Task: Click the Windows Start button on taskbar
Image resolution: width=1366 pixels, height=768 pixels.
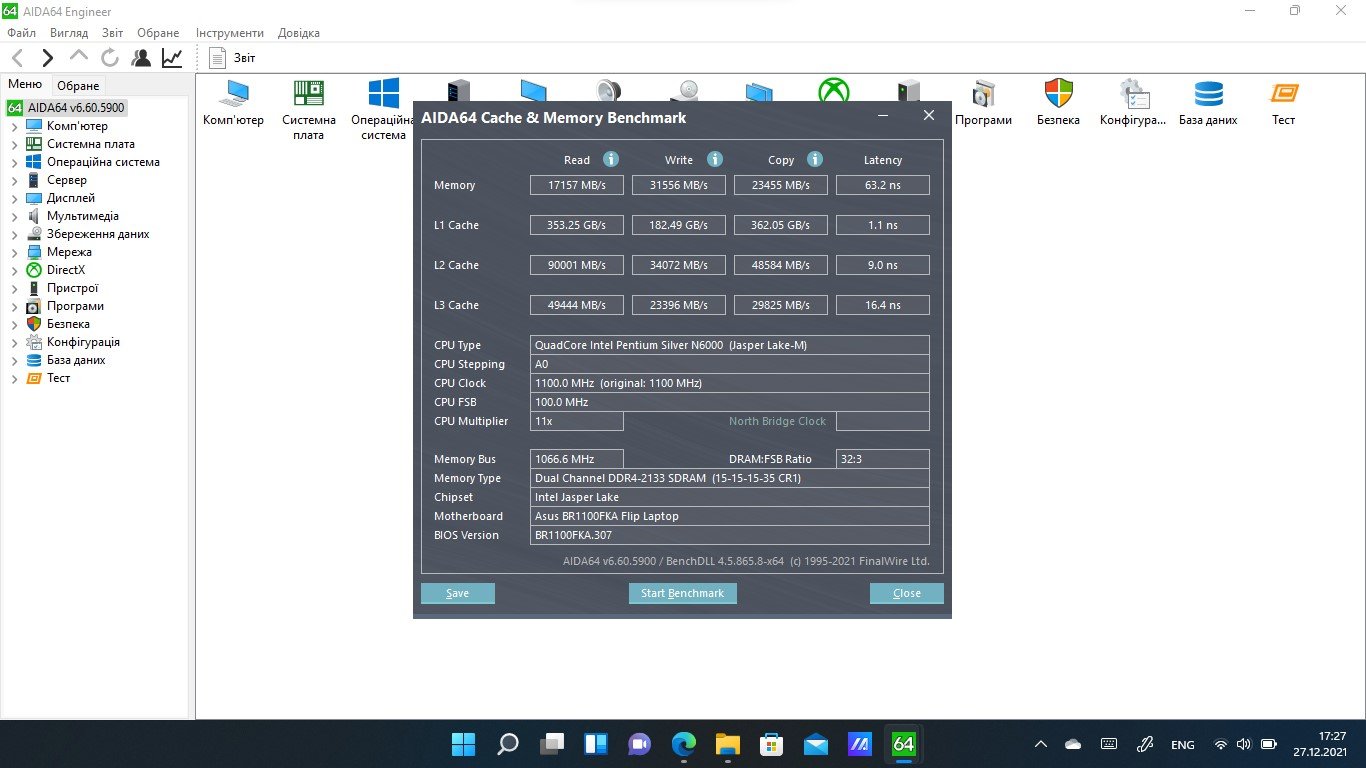Action: click(x=463, y=744)
